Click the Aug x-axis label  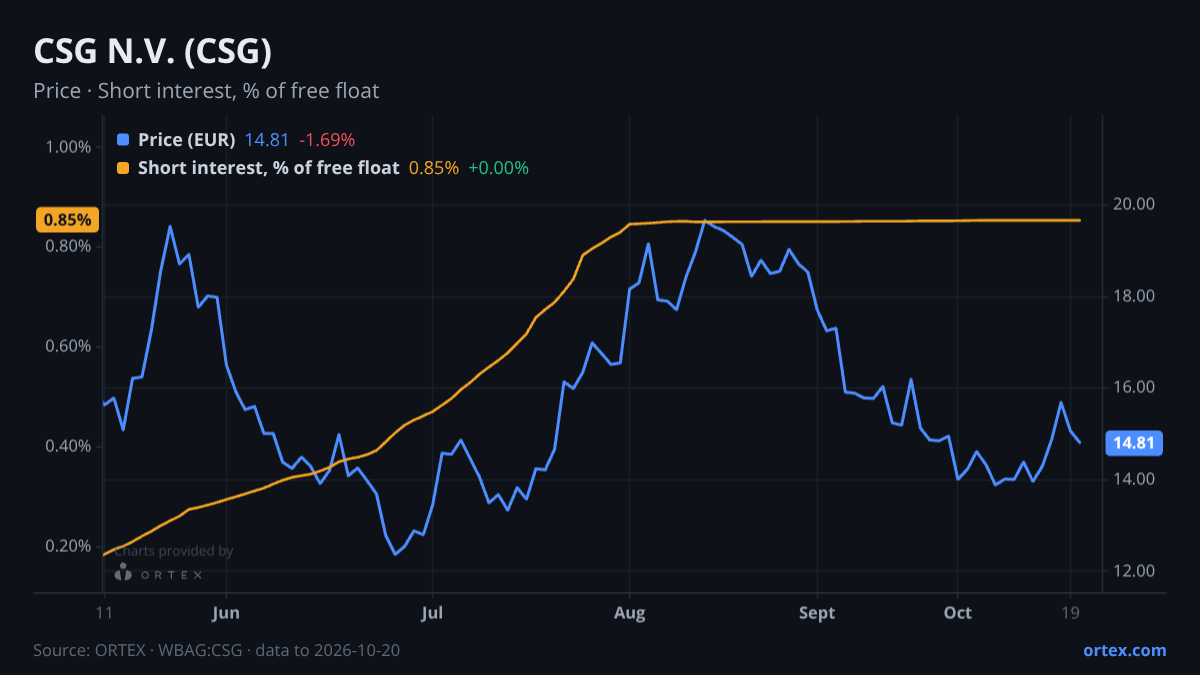629,613
